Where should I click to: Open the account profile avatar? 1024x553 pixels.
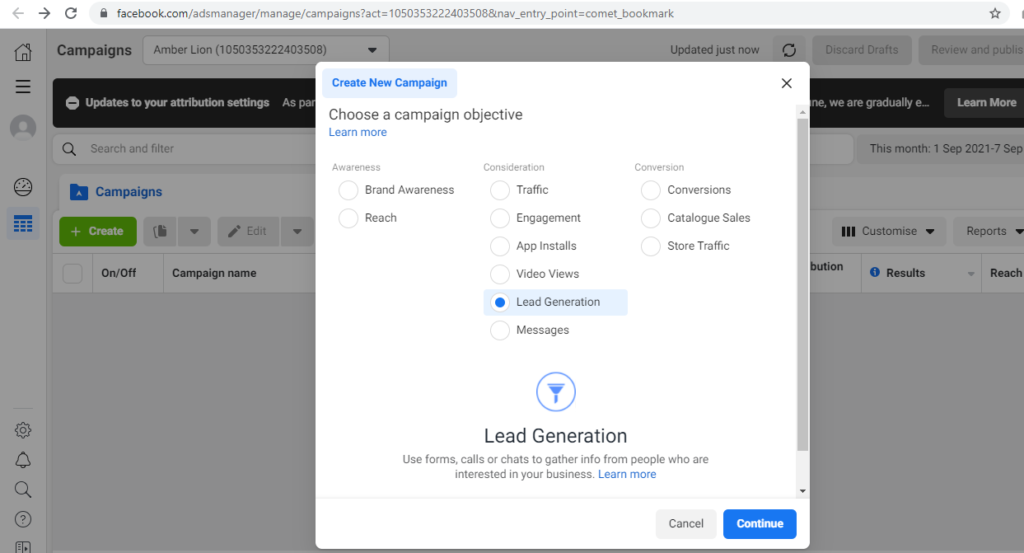[x=23, y=127]
